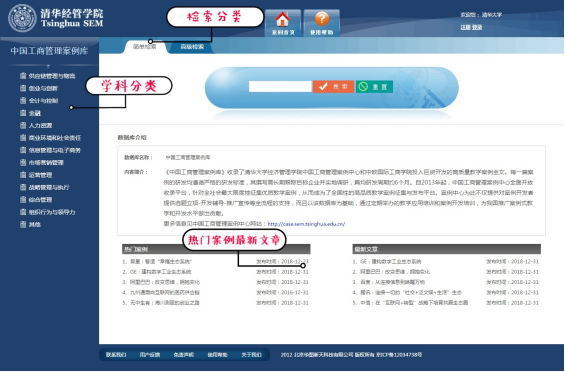Select 供应链管理与物流 category
Screen dimensions: 565x372
[x=52, y=76]
